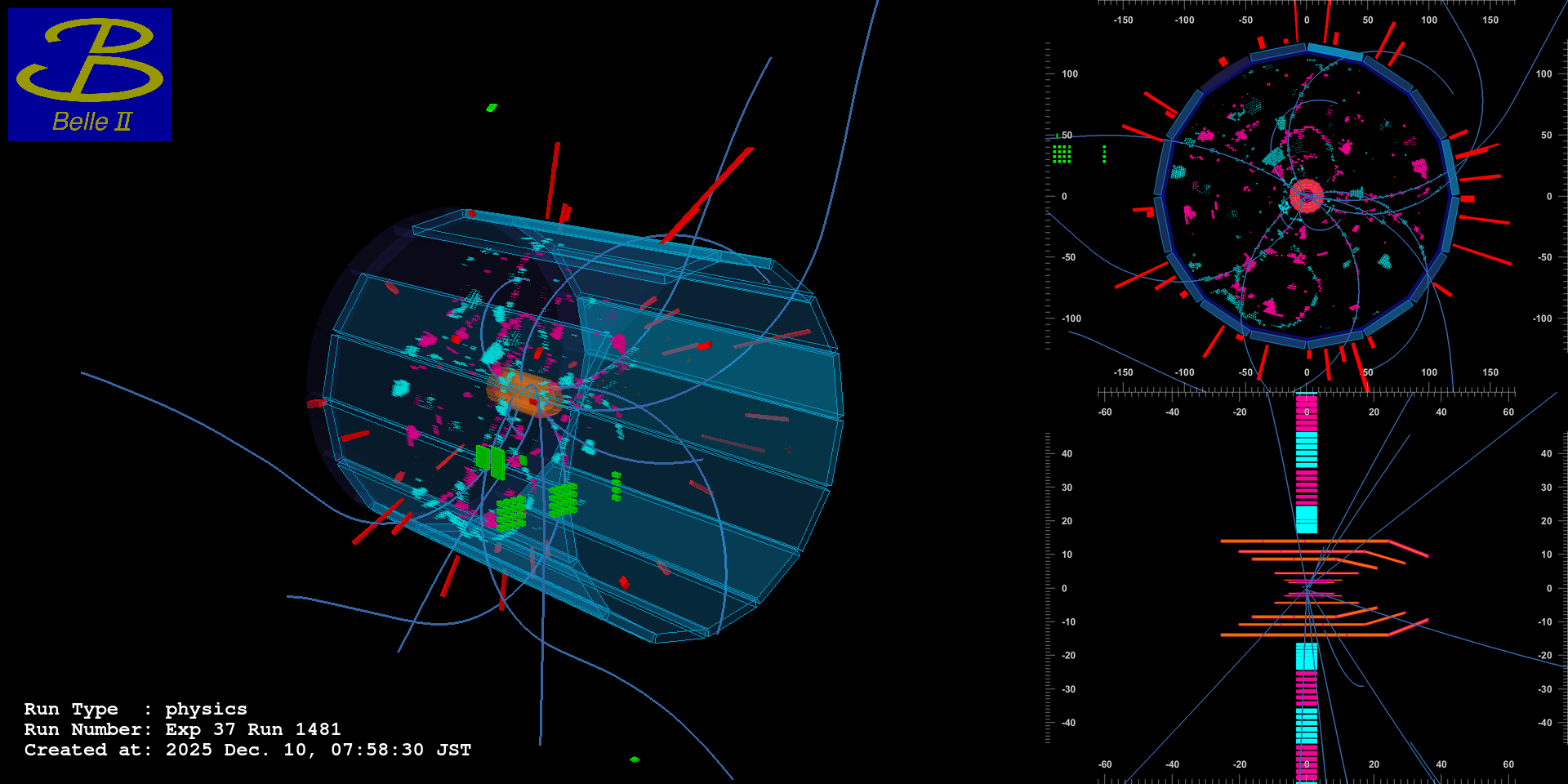Click the small green marker below the 3D detector
Viewport: 1568px width, 784px height.
point(635,759)
